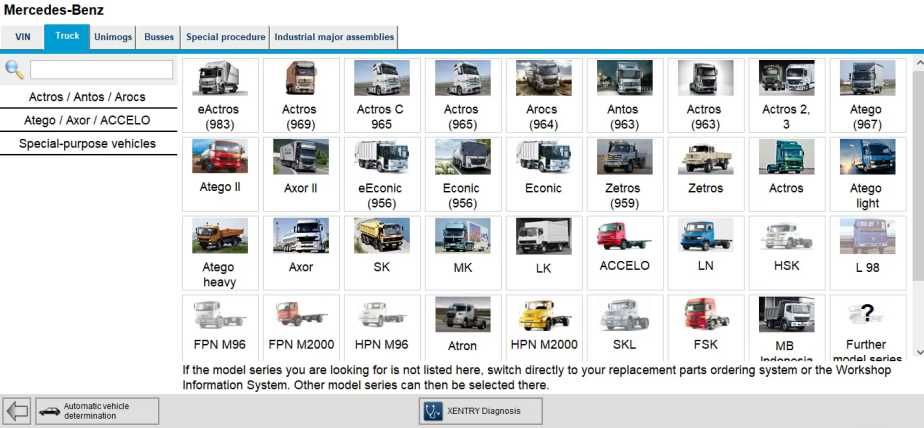Choose the Axor model series tile
Image resolution: width=924 pixels, height=428 pixels.
[x=301, y=253]
